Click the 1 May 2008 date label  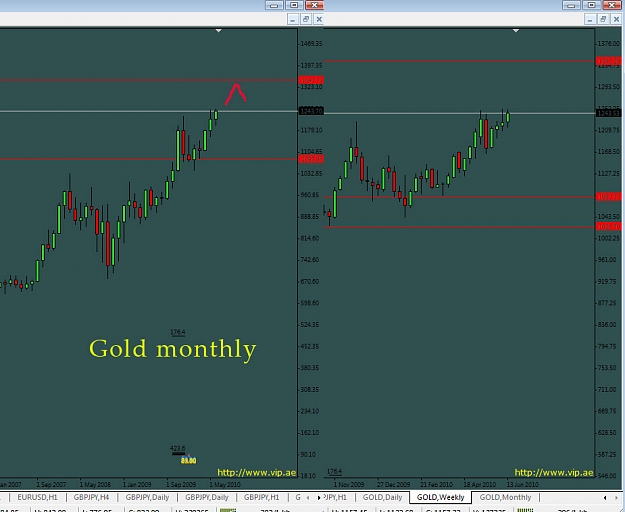(x=95, y=485)
